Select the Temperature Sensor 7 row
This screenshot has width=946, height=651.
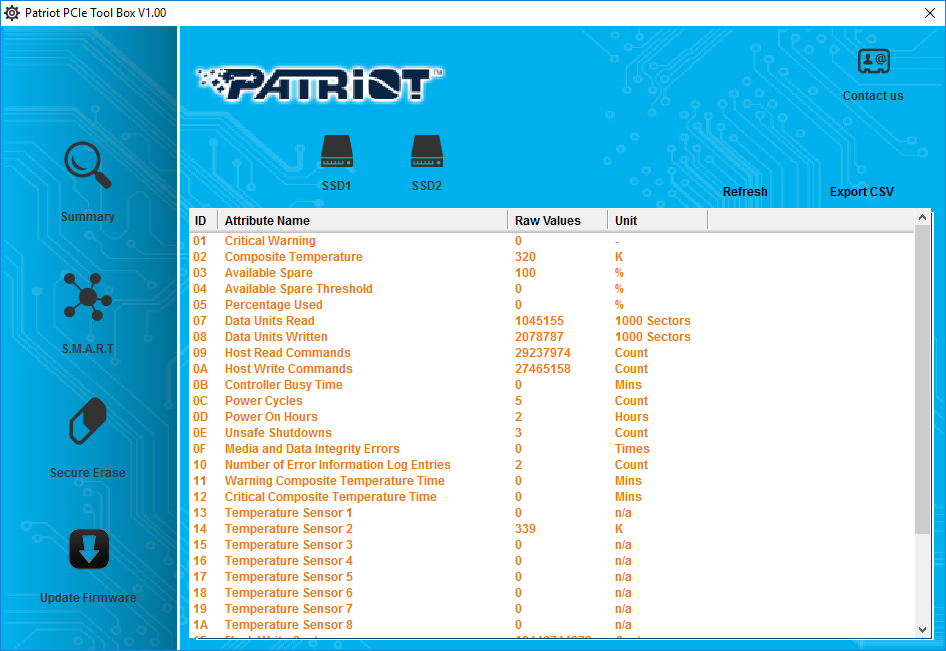tap(551, 609)
